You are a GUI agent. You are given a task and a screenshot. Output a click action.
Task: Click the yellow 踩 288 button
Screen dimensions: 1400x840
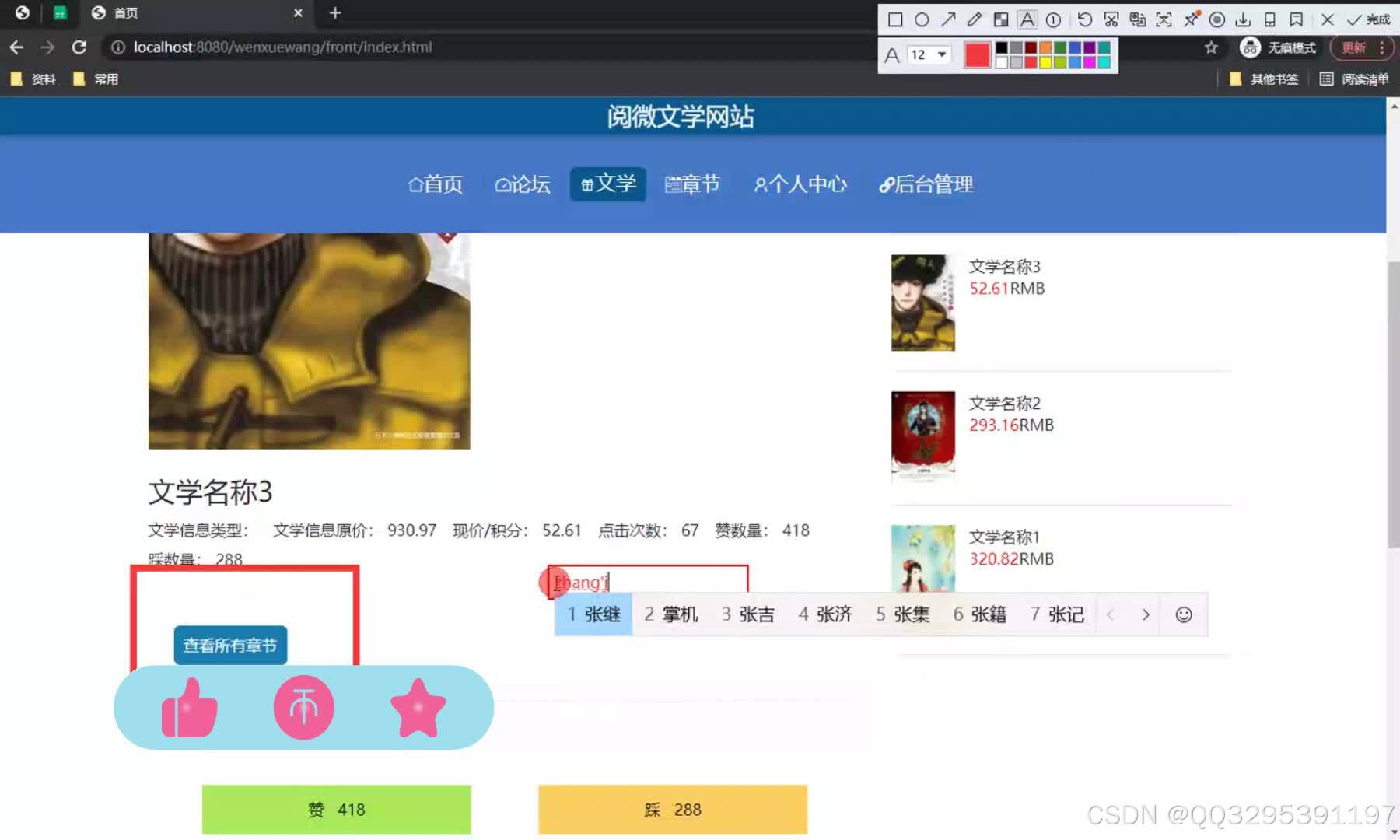click(x=673, y=810)
